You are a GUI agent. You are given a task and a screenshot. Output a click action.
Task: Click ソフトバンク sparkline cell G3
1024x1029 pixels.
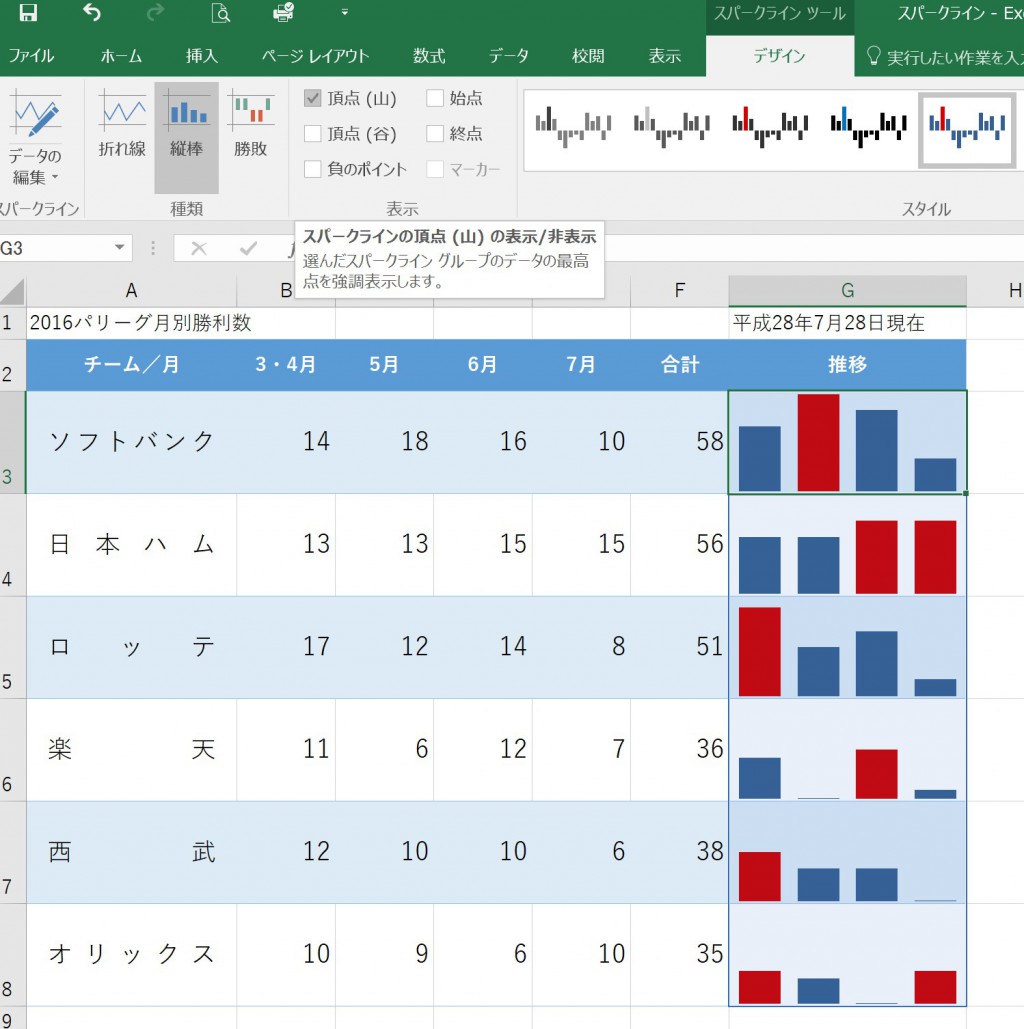click(847, 442)
